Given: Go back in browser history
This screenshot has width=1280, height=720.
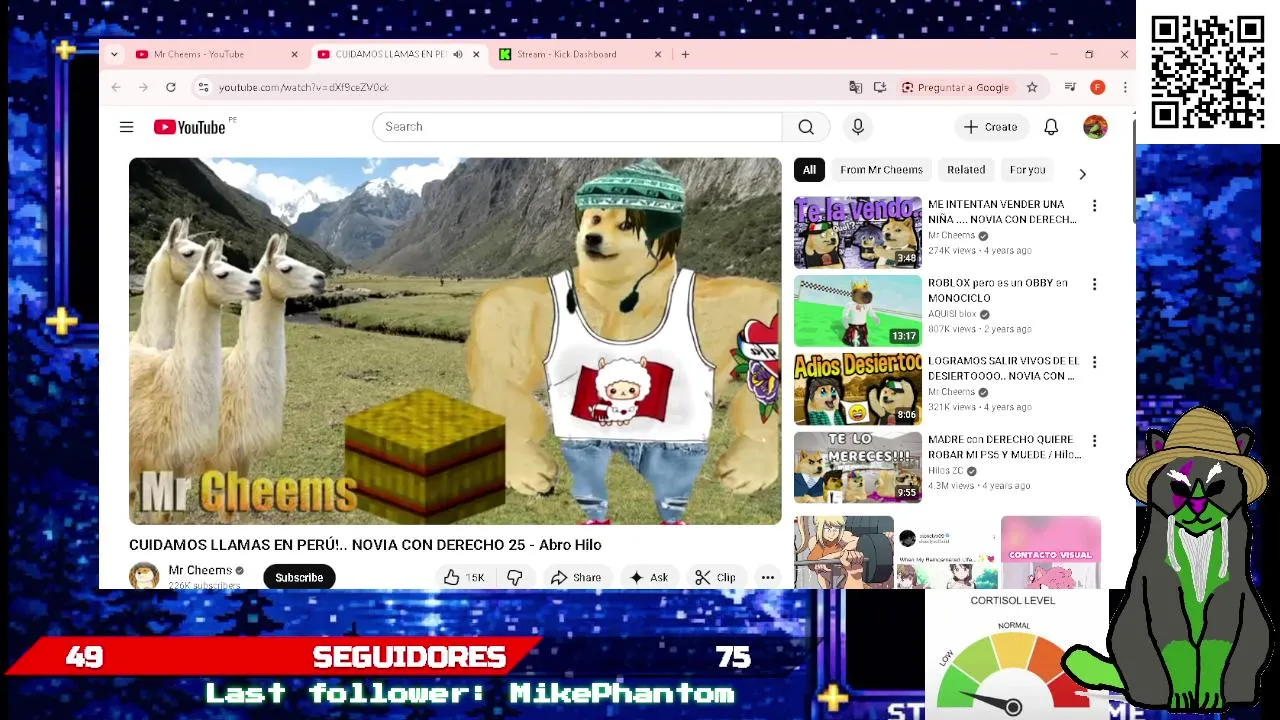Looking at the screenshot, I should coord(116,87).
